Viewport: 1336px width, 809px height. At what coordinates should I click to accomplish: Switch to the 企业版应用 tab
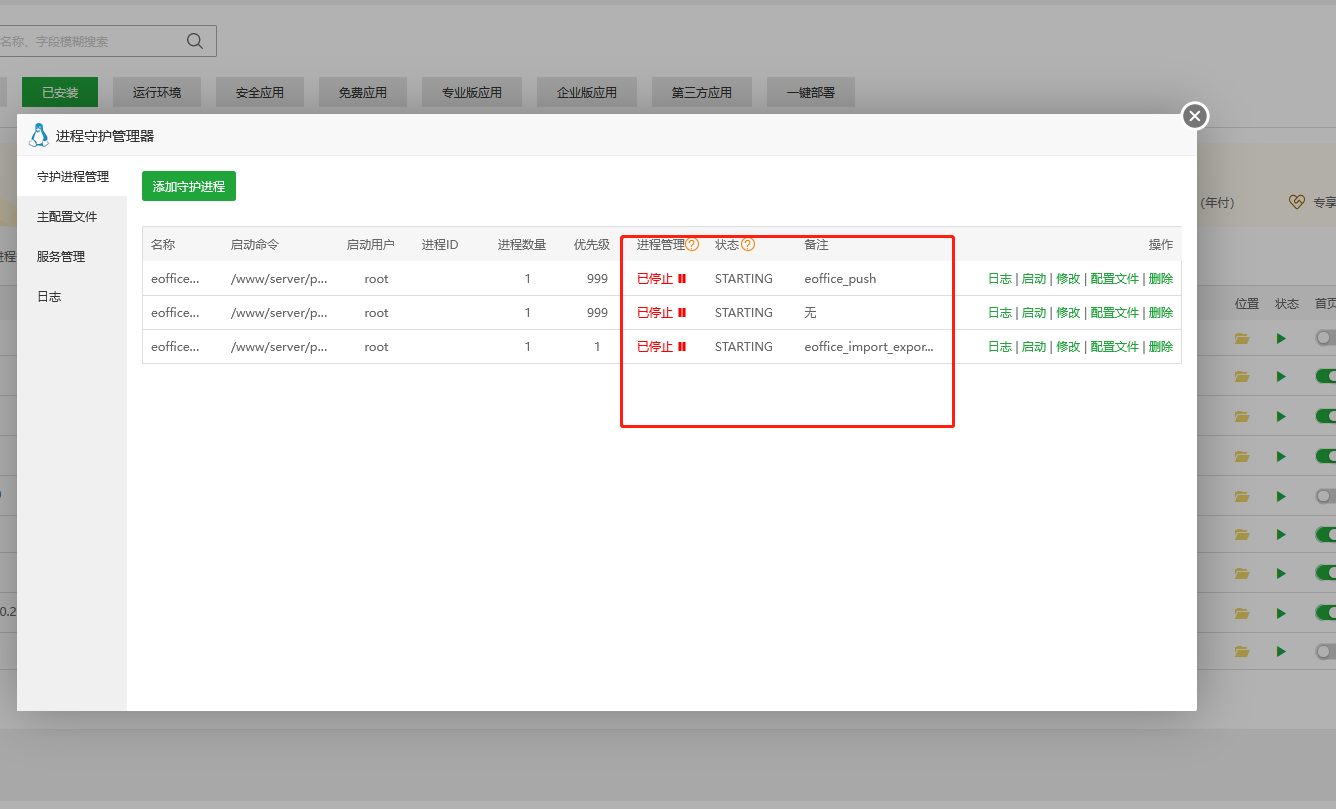pyautogui.click(x=587, y=92)
